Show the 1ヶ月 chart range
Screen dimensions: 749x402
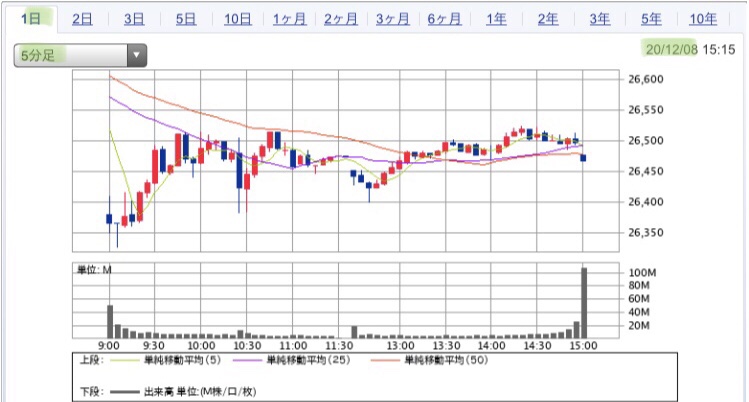[x=289, y=19]
